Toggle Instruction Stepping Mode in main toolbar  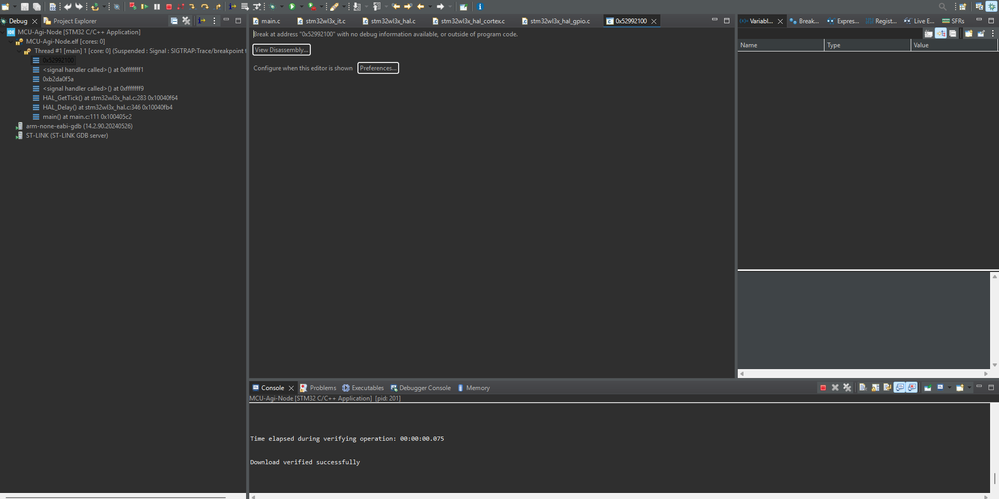click(x=232, y=6)
